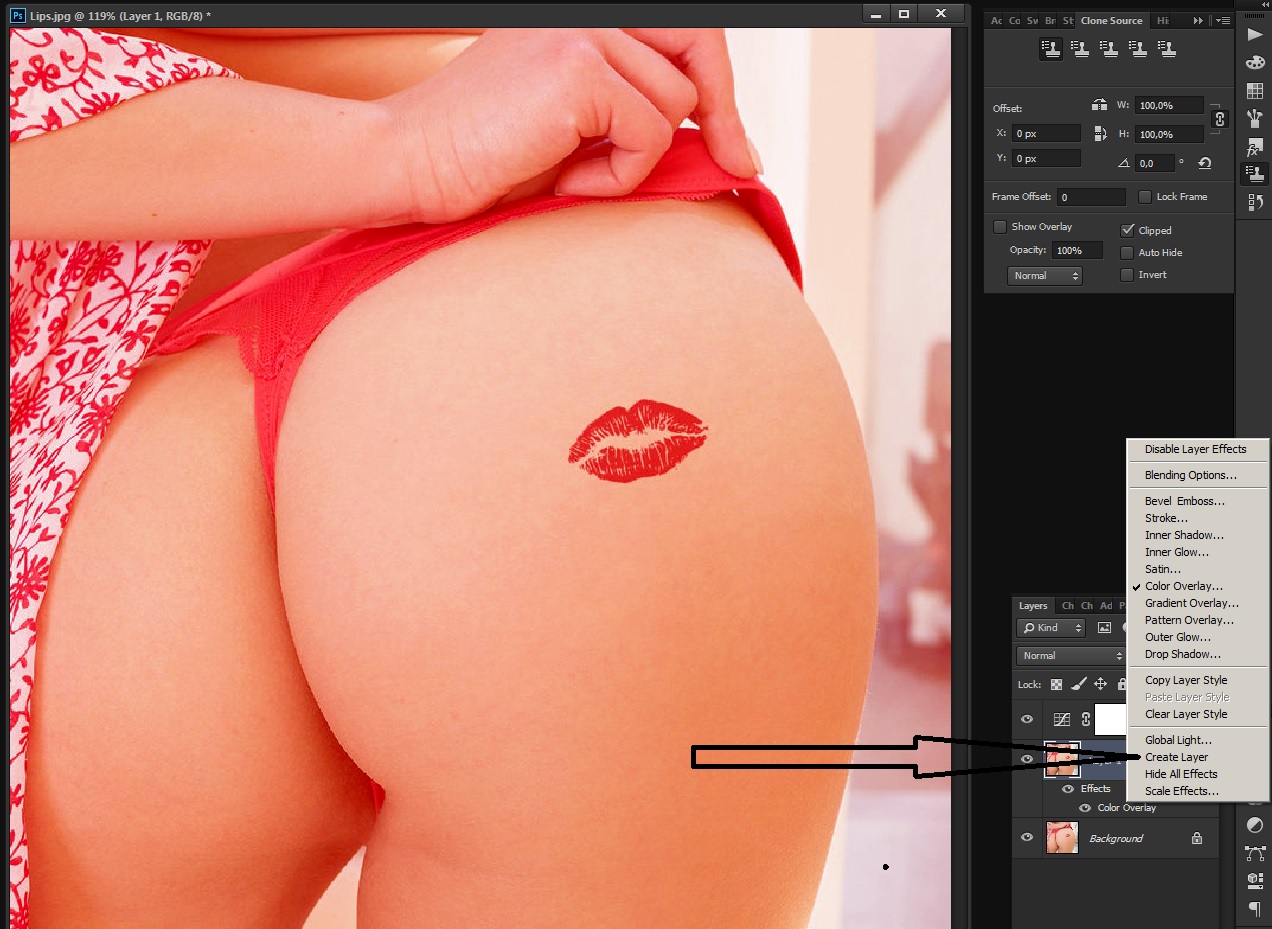The width and height of the screenshot is (1272, 929).
Task: Click the reset transform rotation arrow icon
Action: 1204,163
